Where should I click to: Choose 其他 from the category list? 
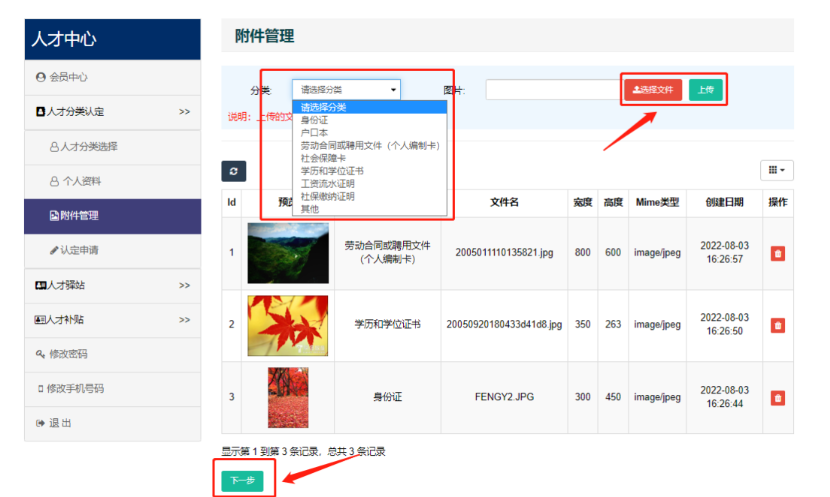coord(369,209)
